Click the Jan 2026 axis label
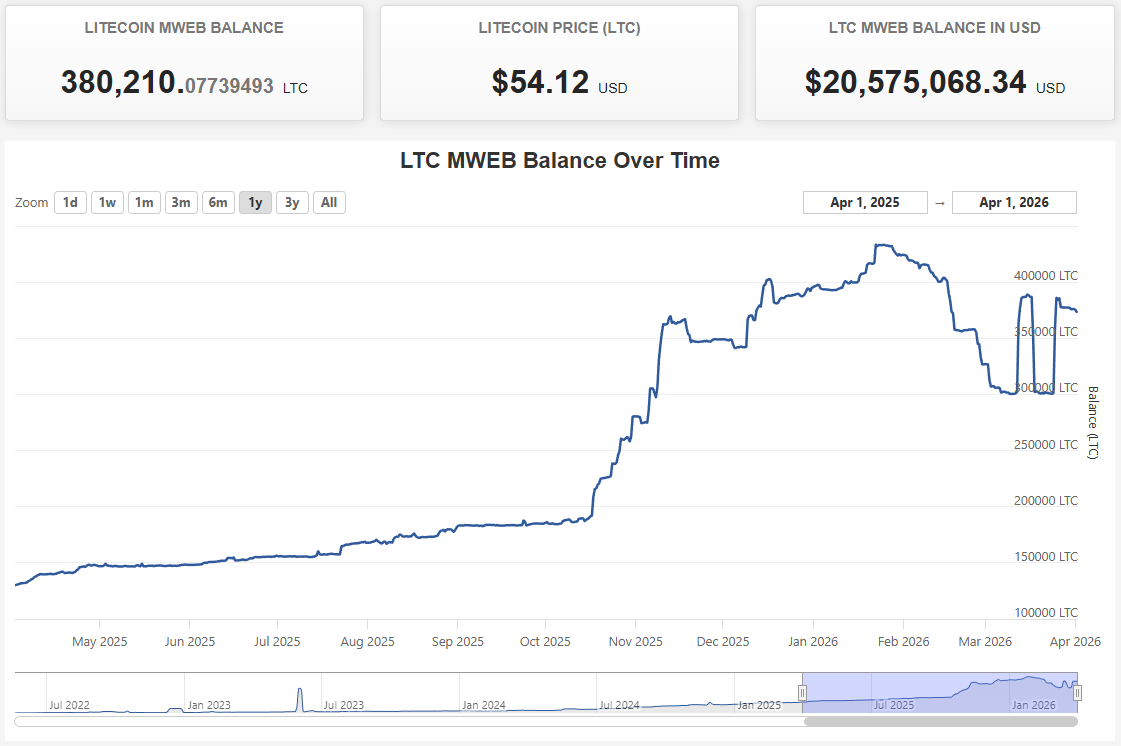Image resolution: width=1121 pixels, height=746 pixels. coord(813,642)
